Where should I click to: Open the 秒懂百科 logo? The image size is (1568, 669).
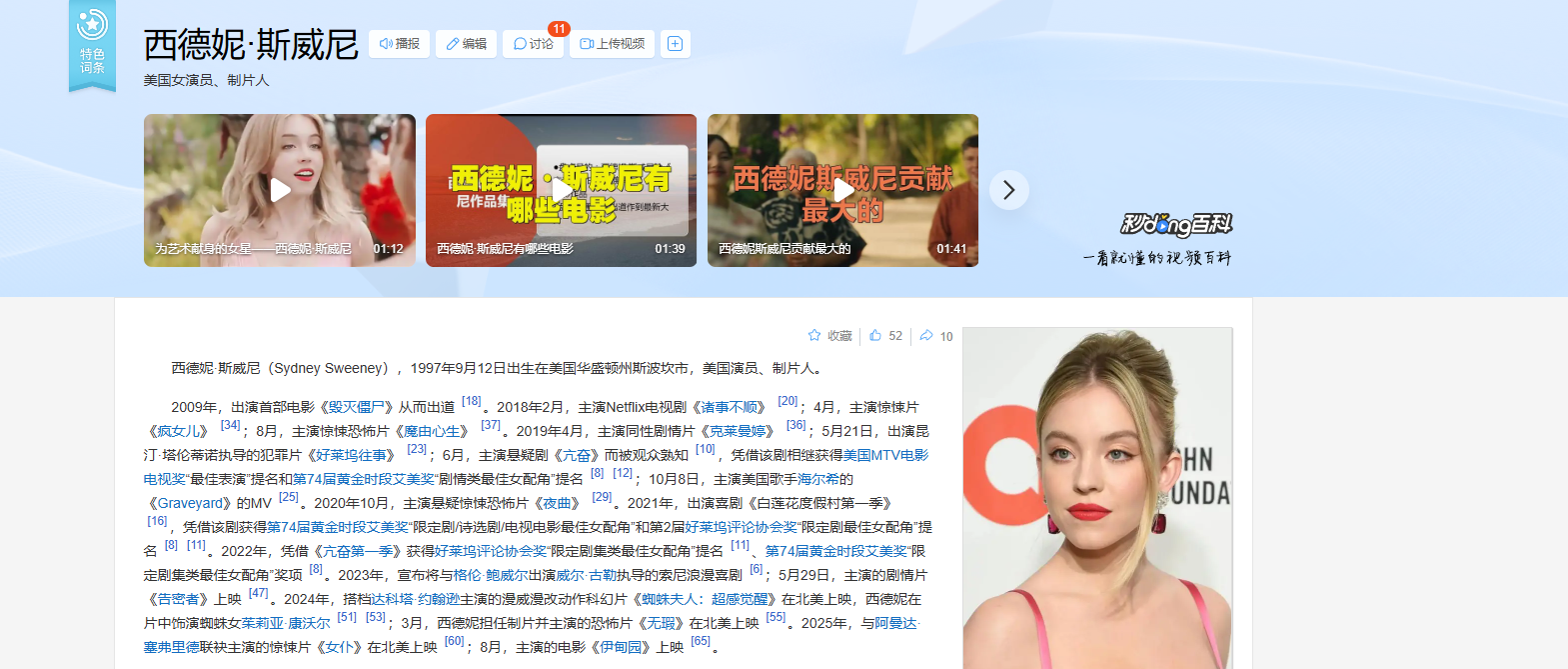click(x=1175, y=225)
